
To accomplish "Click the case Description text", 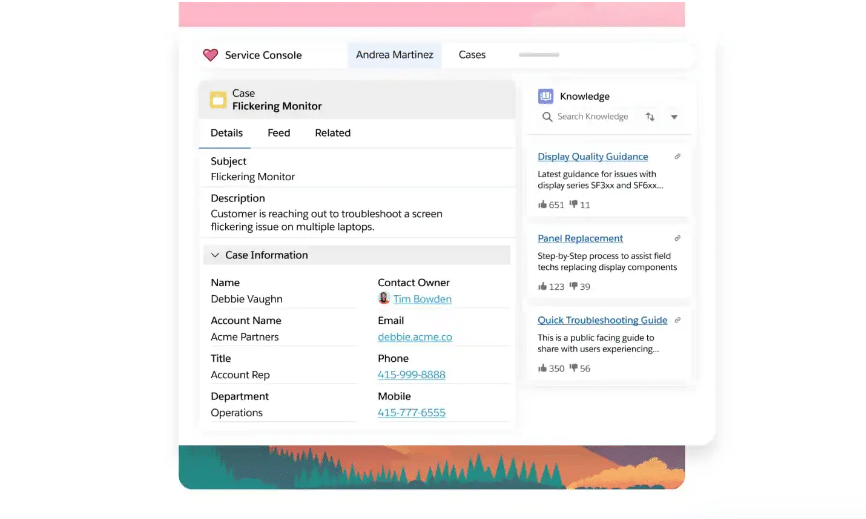I will point(326,220).
